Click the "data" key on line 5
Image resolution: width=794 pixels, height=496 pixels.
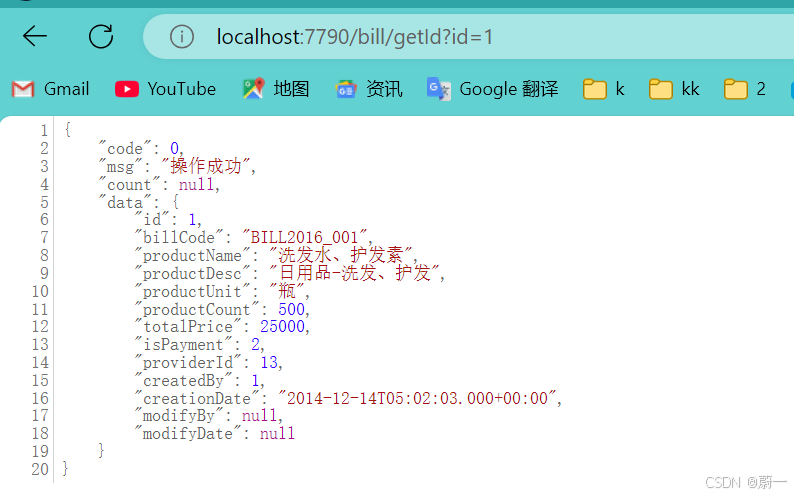pyautogui.click(x=125, y=202)
